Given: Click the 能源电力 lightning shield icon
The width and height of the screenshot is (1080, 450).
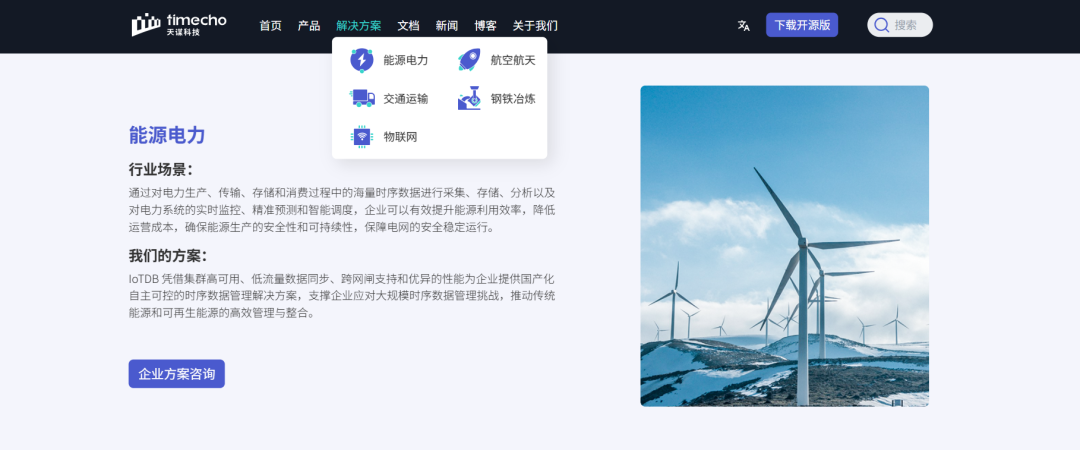Looking at the screenshot, I should coord(362,61).
